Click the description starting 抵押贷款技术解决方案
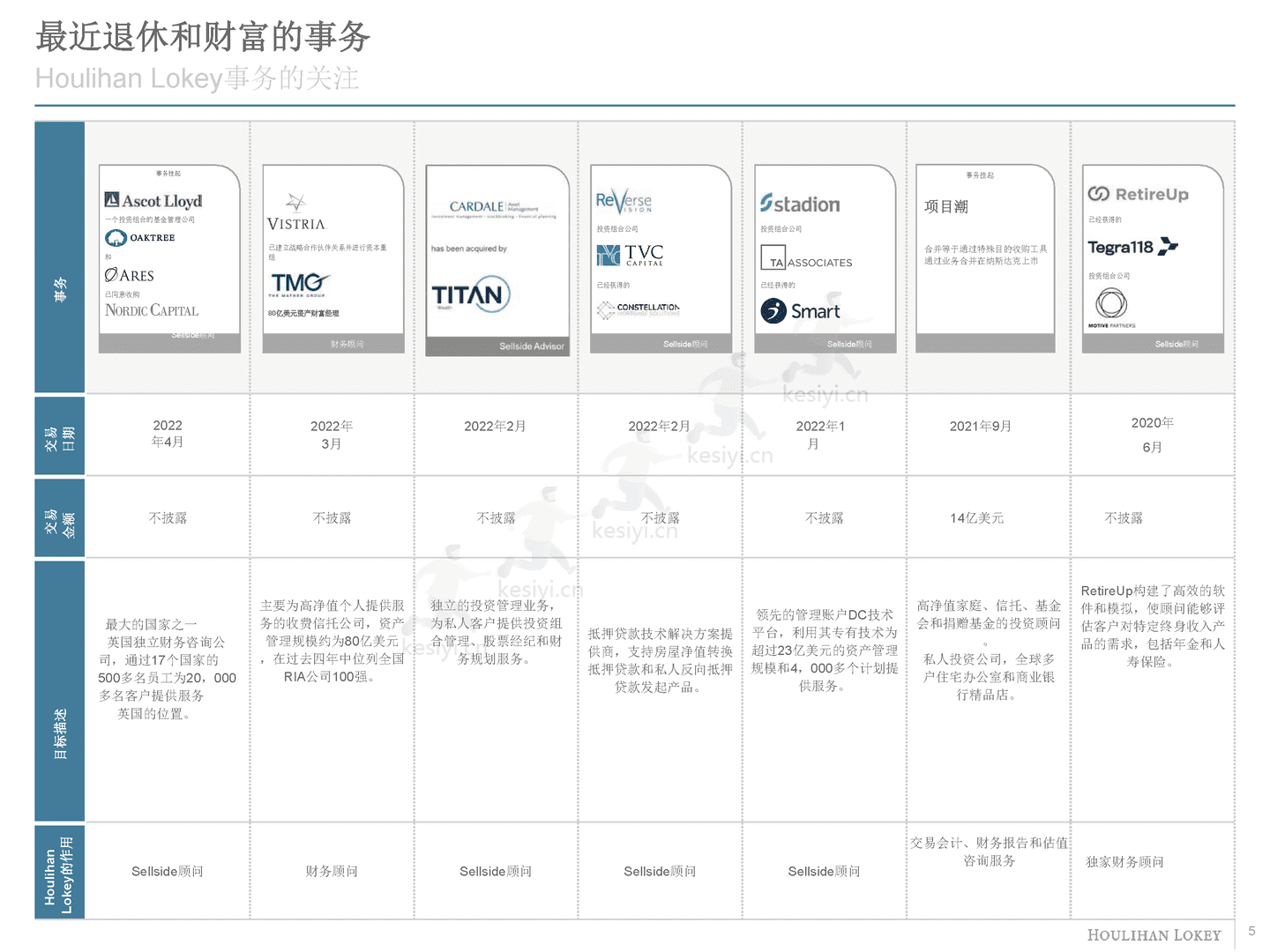The width and height of the screenshot is (1270, 952). point(660,660)
